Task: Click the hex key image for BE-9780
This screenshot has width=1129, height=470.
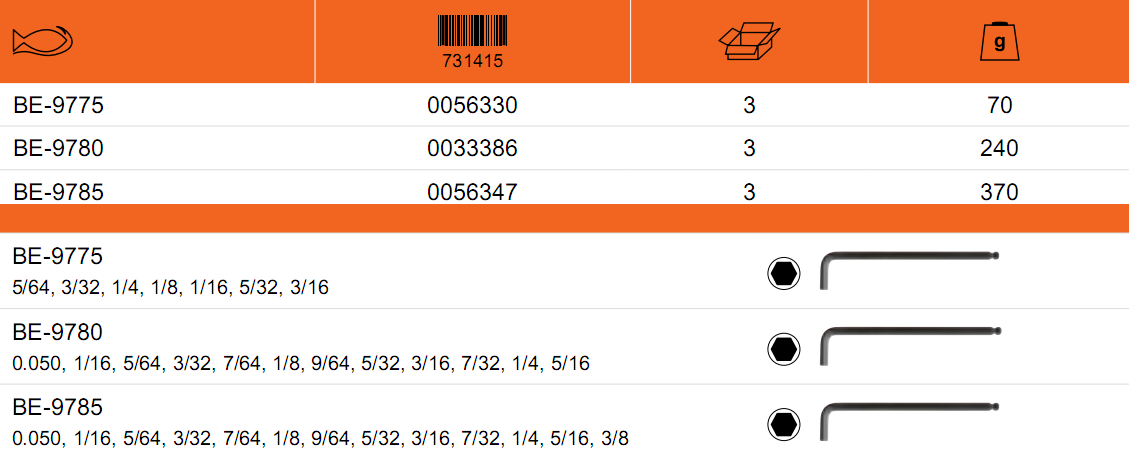Action: tap(910, 345)
